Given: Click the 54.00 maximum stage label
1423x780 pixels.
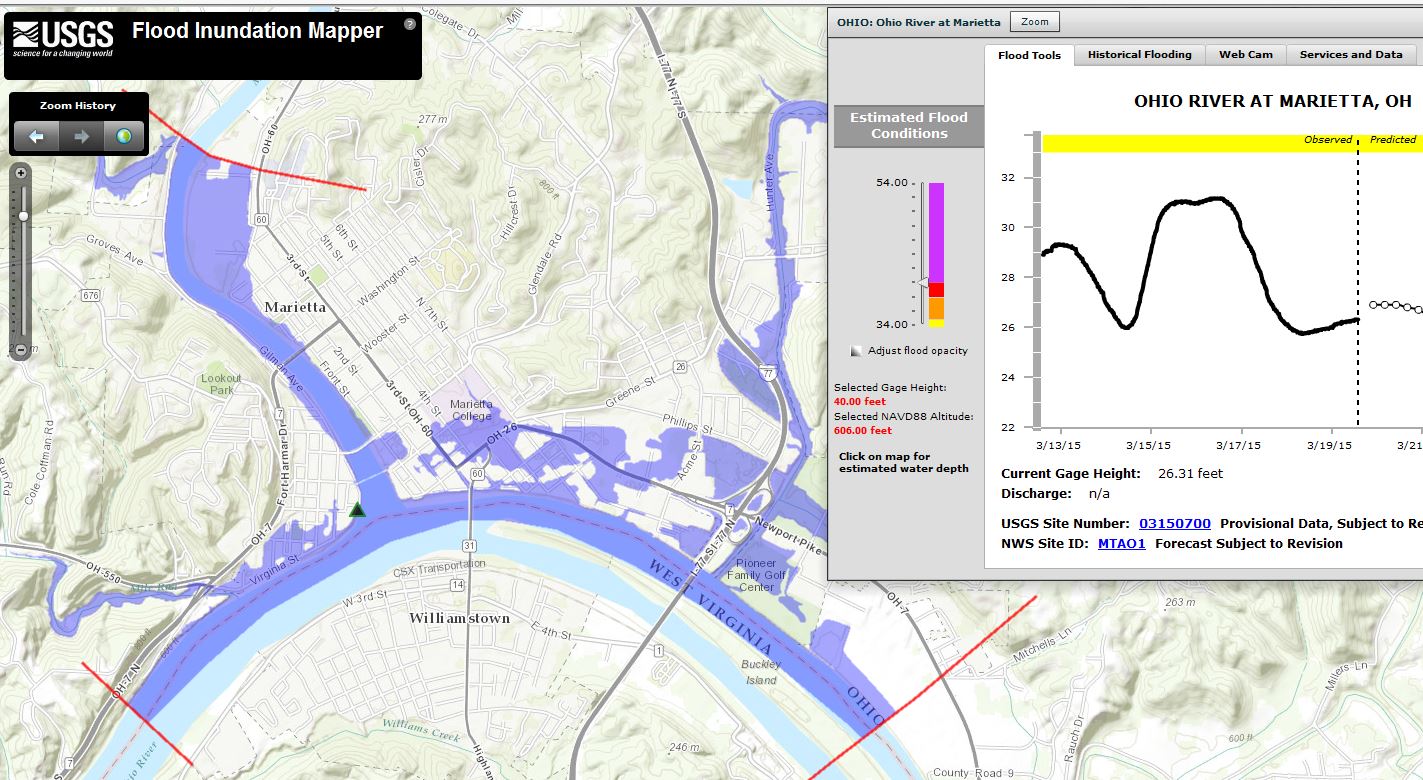Looking at the screenshot, I should coord(892,182).
